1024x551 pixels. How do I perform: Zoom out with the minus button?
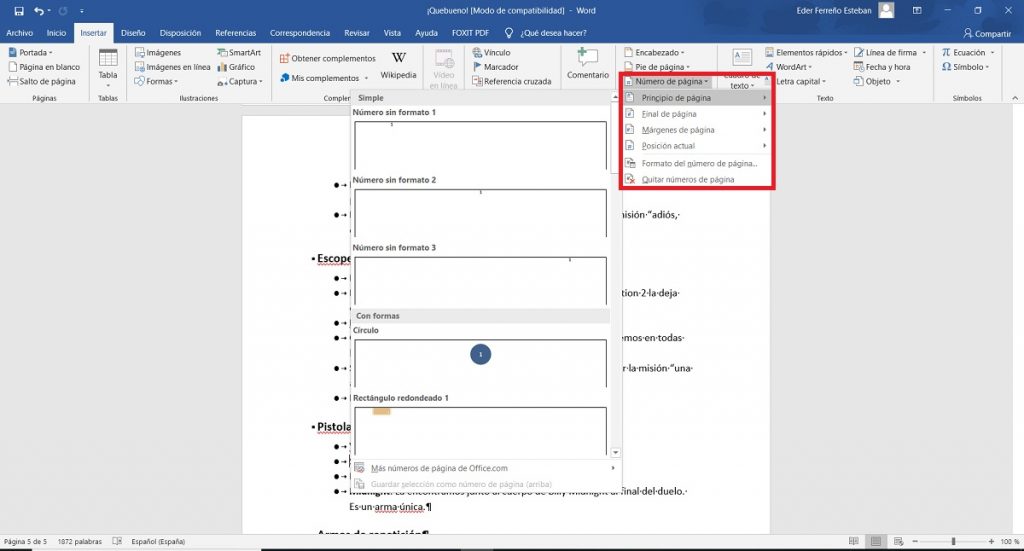(915, 541)
